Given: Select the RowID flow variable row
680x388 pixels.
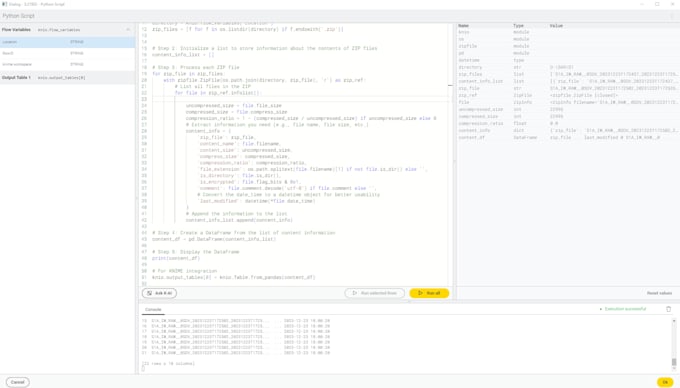Looking at the screenshot, I should click(68, 53).
